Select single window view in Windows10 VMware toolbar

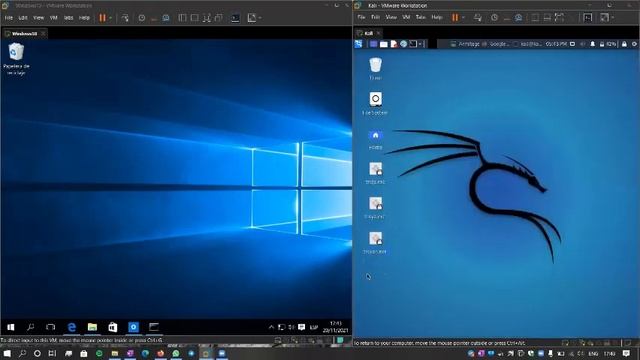(195, 18)
